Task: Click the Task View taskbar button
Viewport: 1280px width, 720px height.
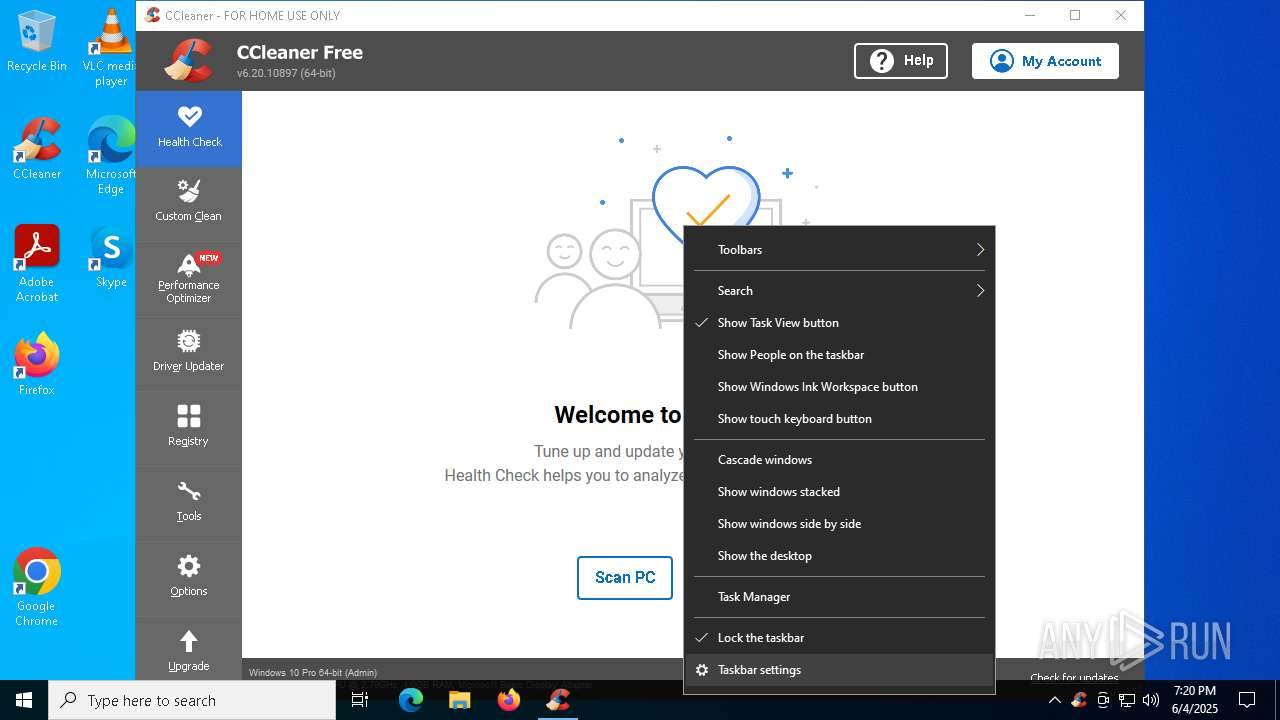Action: click(x=360, y=700)
